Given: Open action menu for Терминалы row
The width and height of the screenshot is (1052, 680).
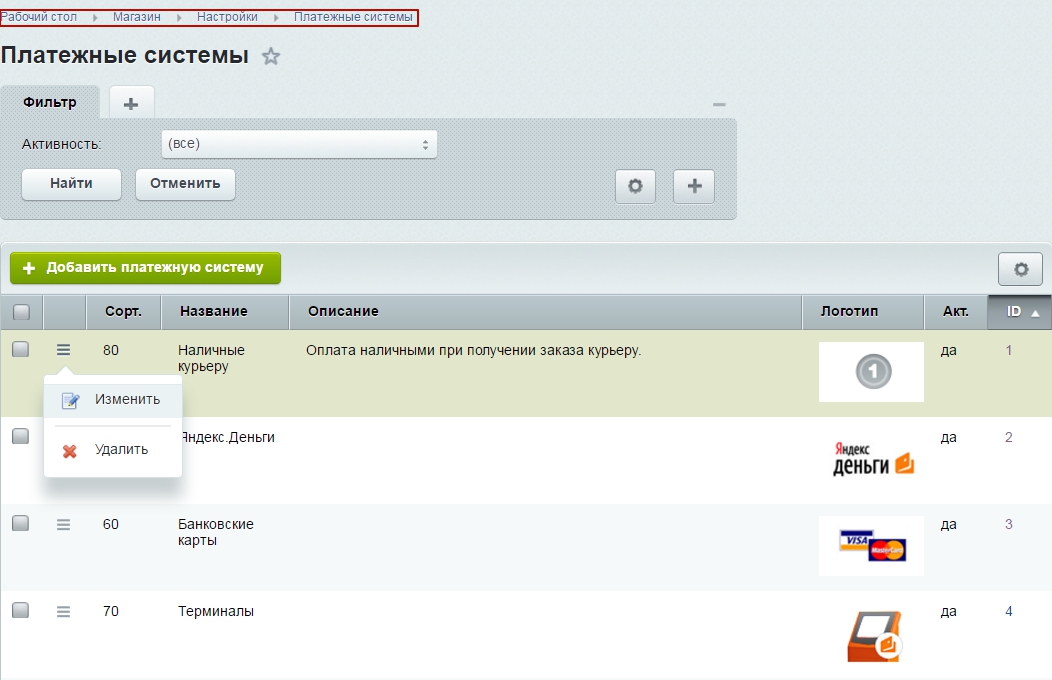Looking at the screenshot, I should click(x=64, y=611).
